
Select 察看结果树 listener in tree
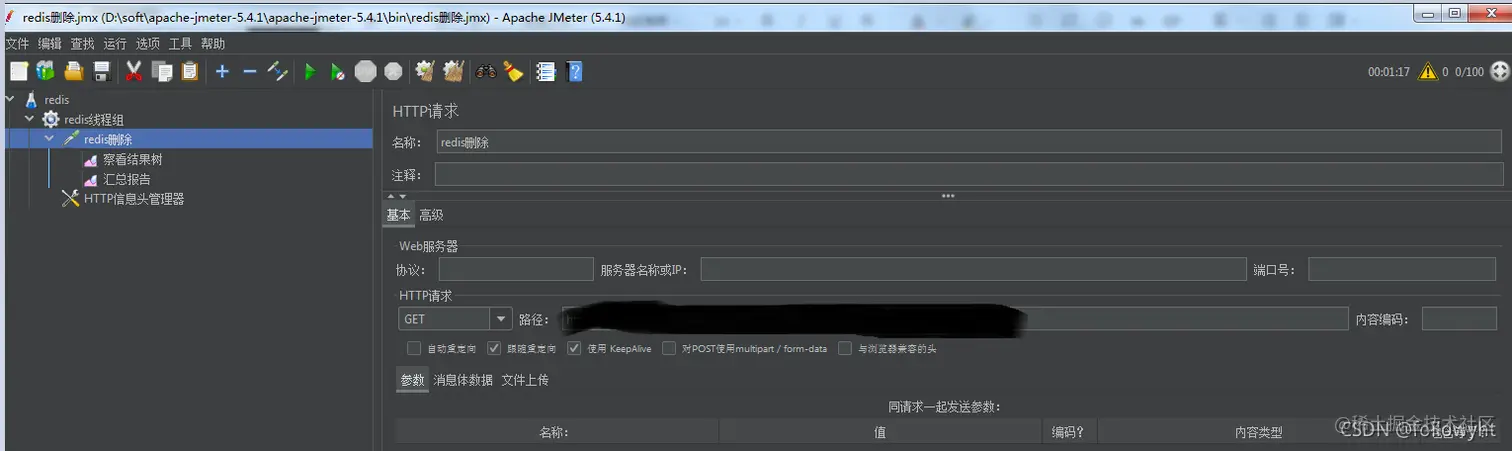(x=132, y=159)
